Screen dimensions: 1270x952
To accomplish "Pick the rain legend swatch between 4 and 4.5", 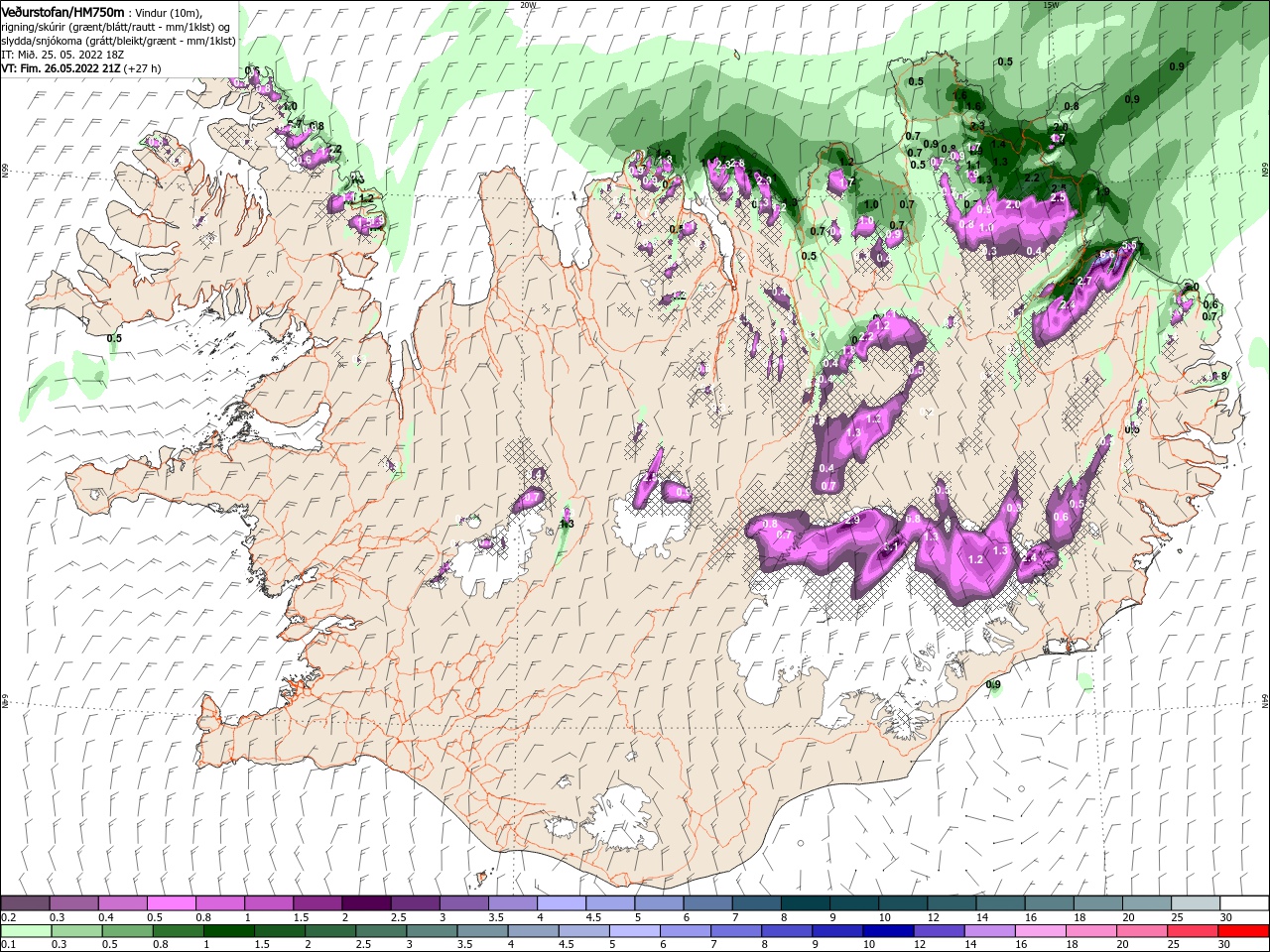I will coord(534,931).
